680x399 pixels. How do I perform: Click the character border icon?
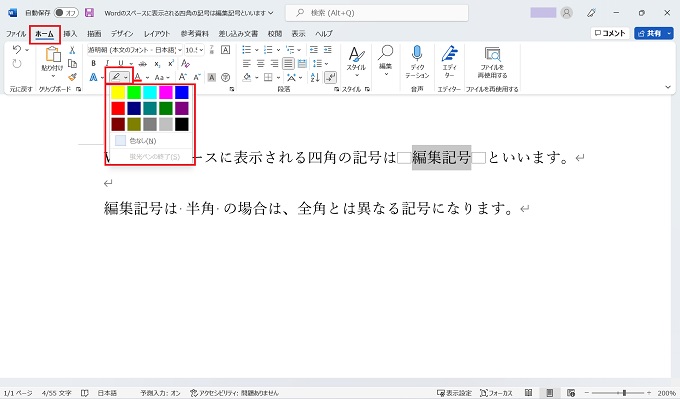click(226, 50)
